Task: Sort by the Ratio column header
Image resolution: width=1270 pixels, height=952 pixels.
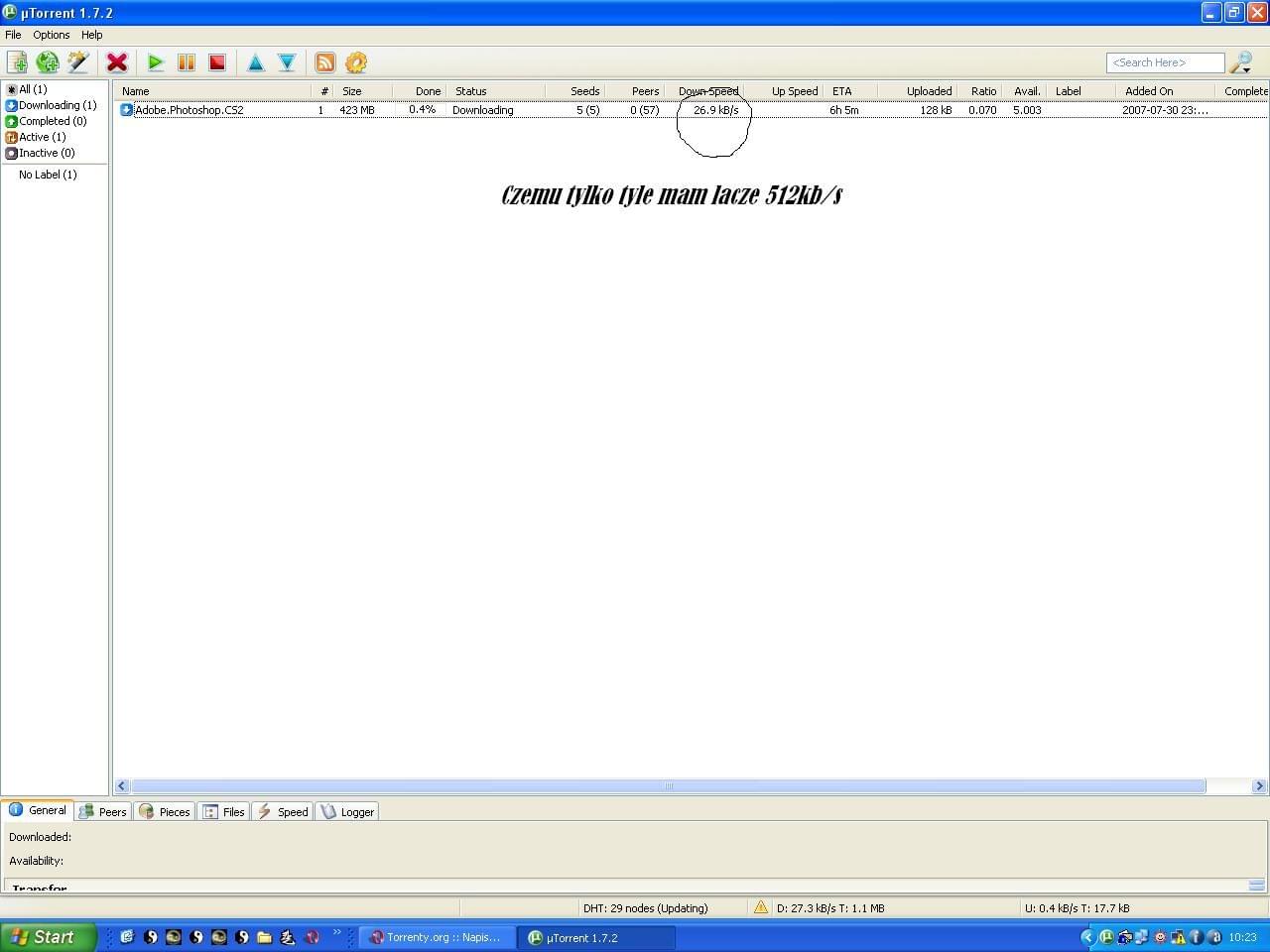Action: pyautogui.click(x=979, y=91)
